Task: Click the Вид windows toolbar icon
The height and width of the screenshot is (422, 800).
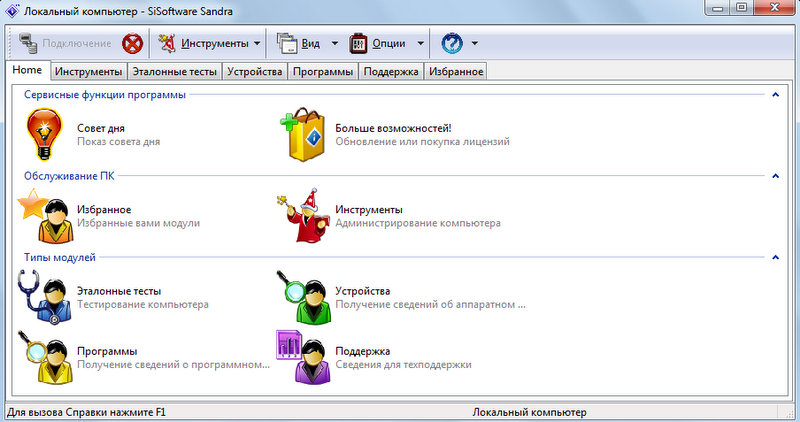Action: [287, 43]
